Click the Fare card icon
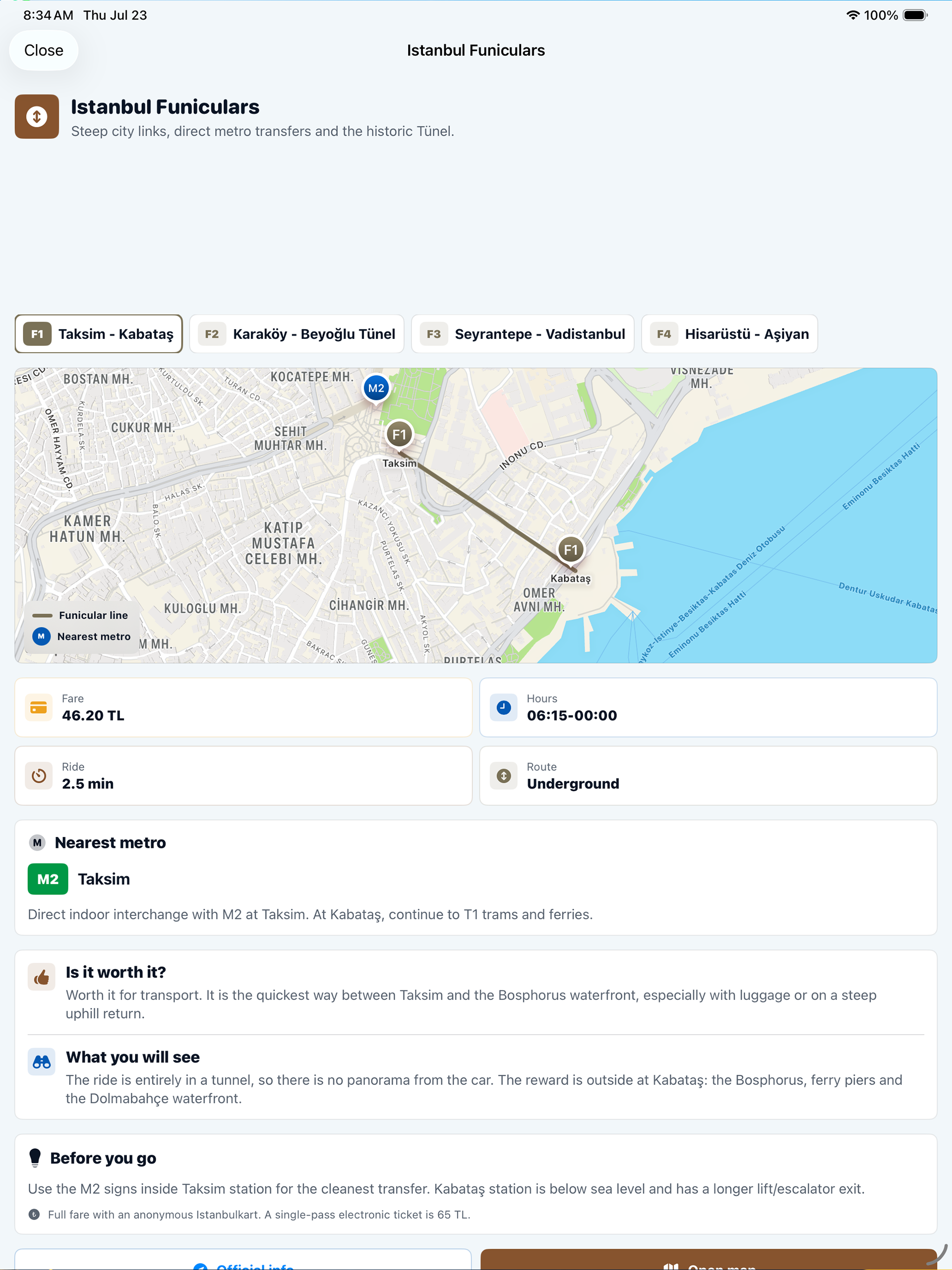This screenshot has height=1270, width=952. click(39, 708)
